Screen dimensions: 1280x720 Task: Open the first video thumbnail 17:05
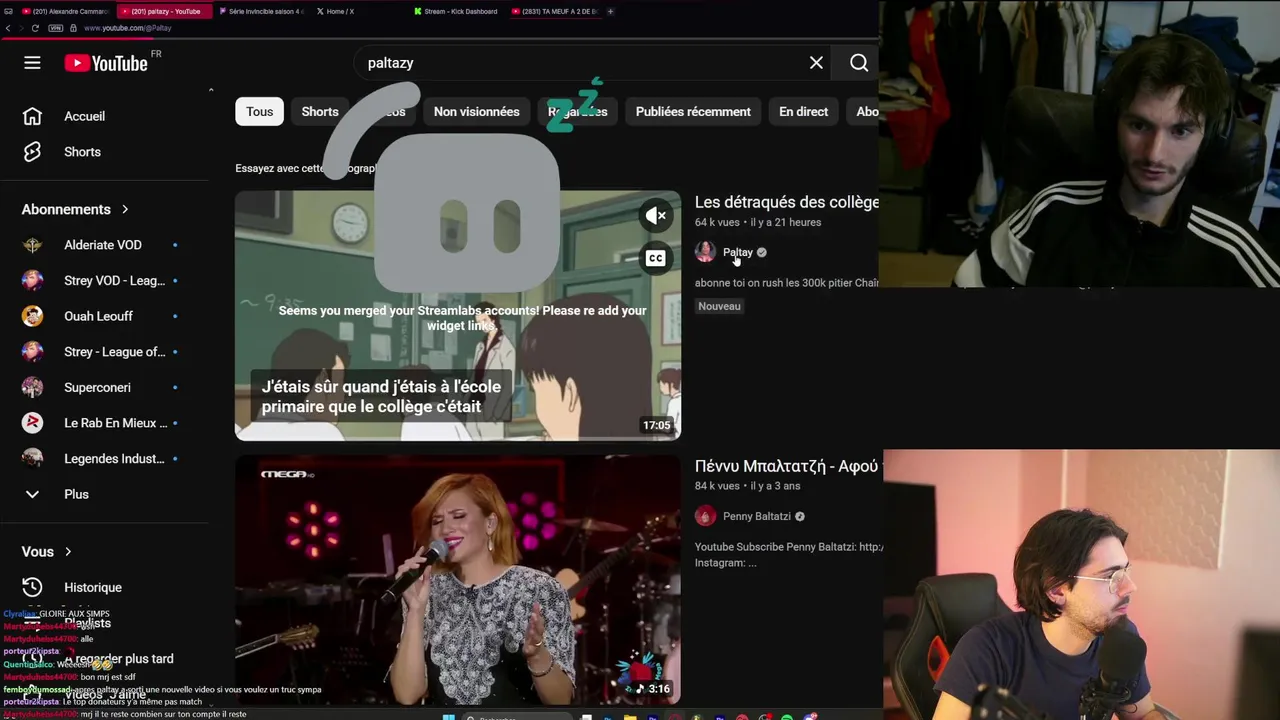pyautogui.click(x=458, y=316)
